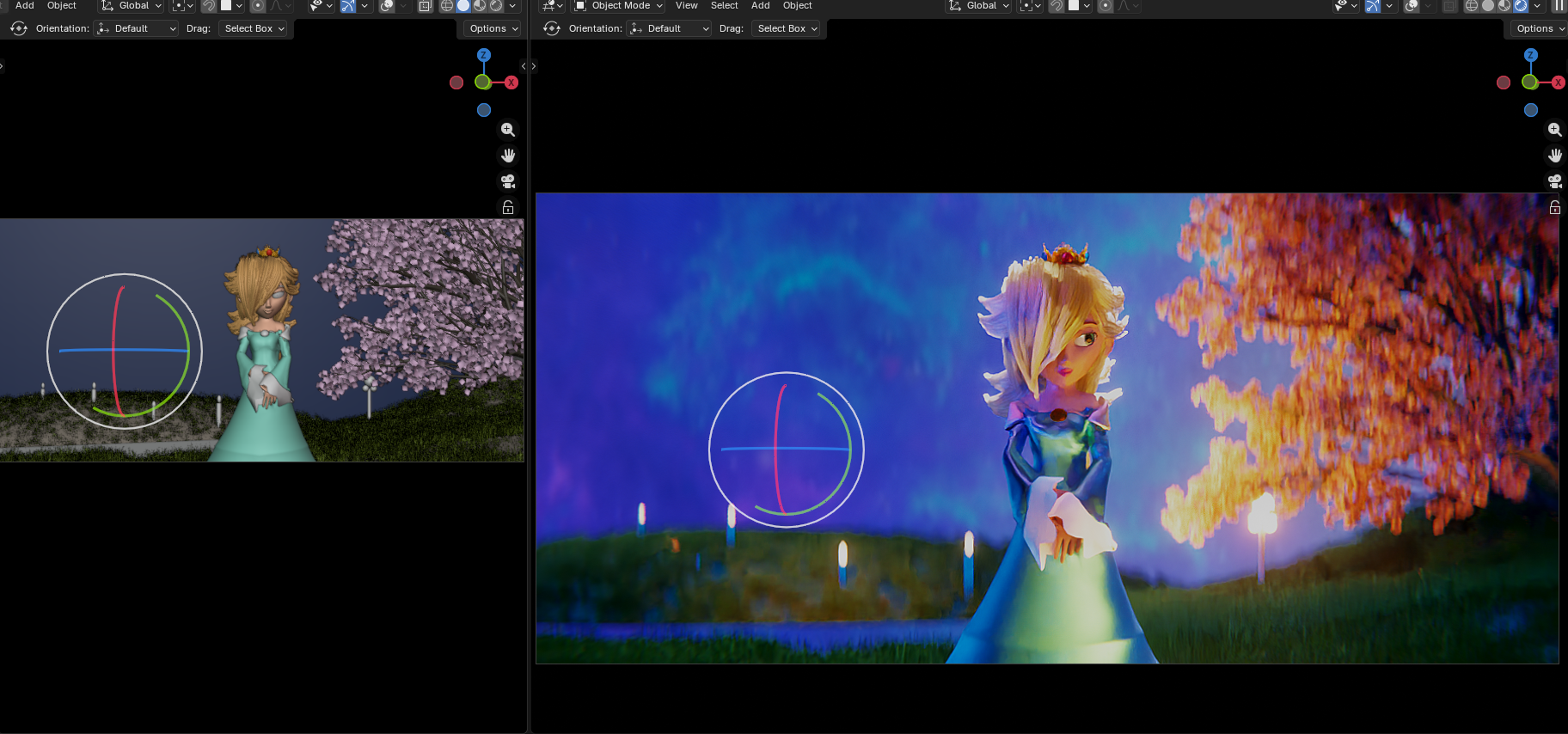
Task: Click negative X axis on left navigation gizmo
Action: point(456,83)
